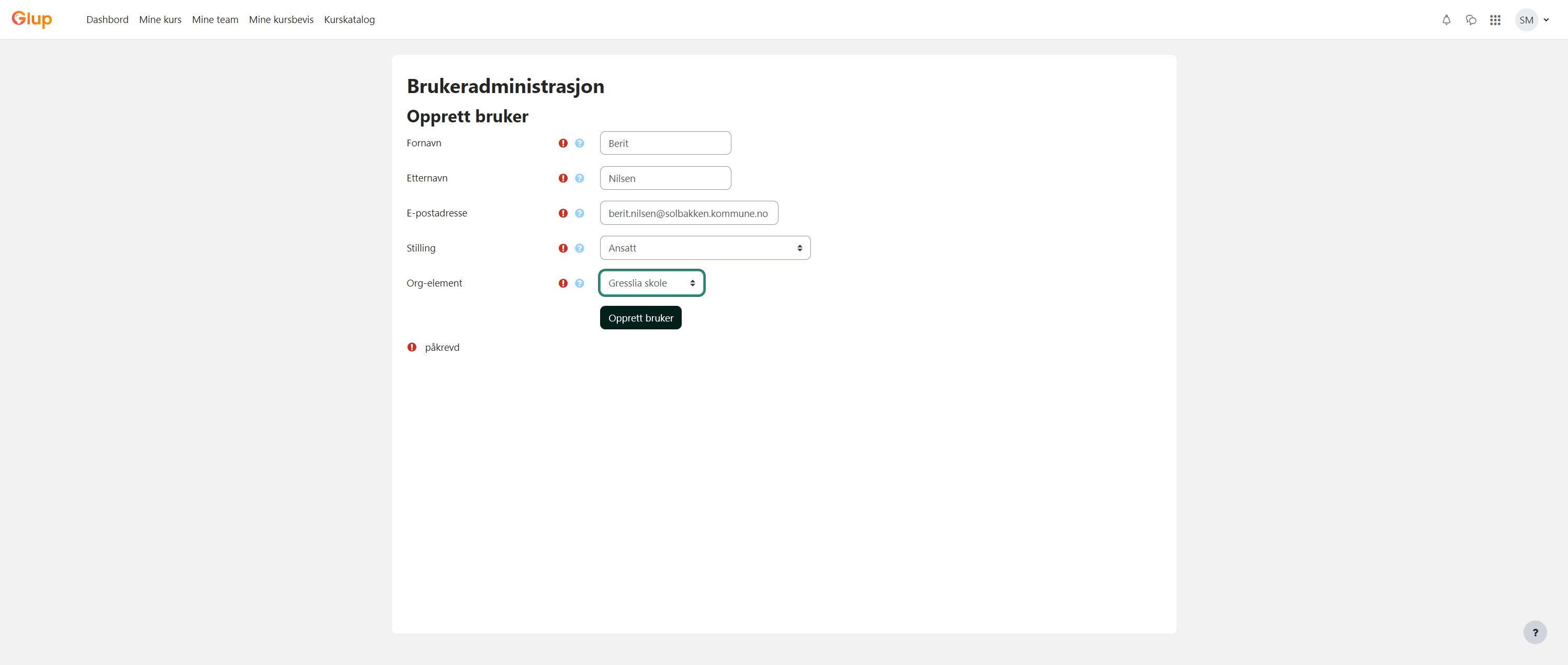This screenshot has width=1568, height=665.
Task: Click the SM user avatar
Action: tap(1526, 20)
